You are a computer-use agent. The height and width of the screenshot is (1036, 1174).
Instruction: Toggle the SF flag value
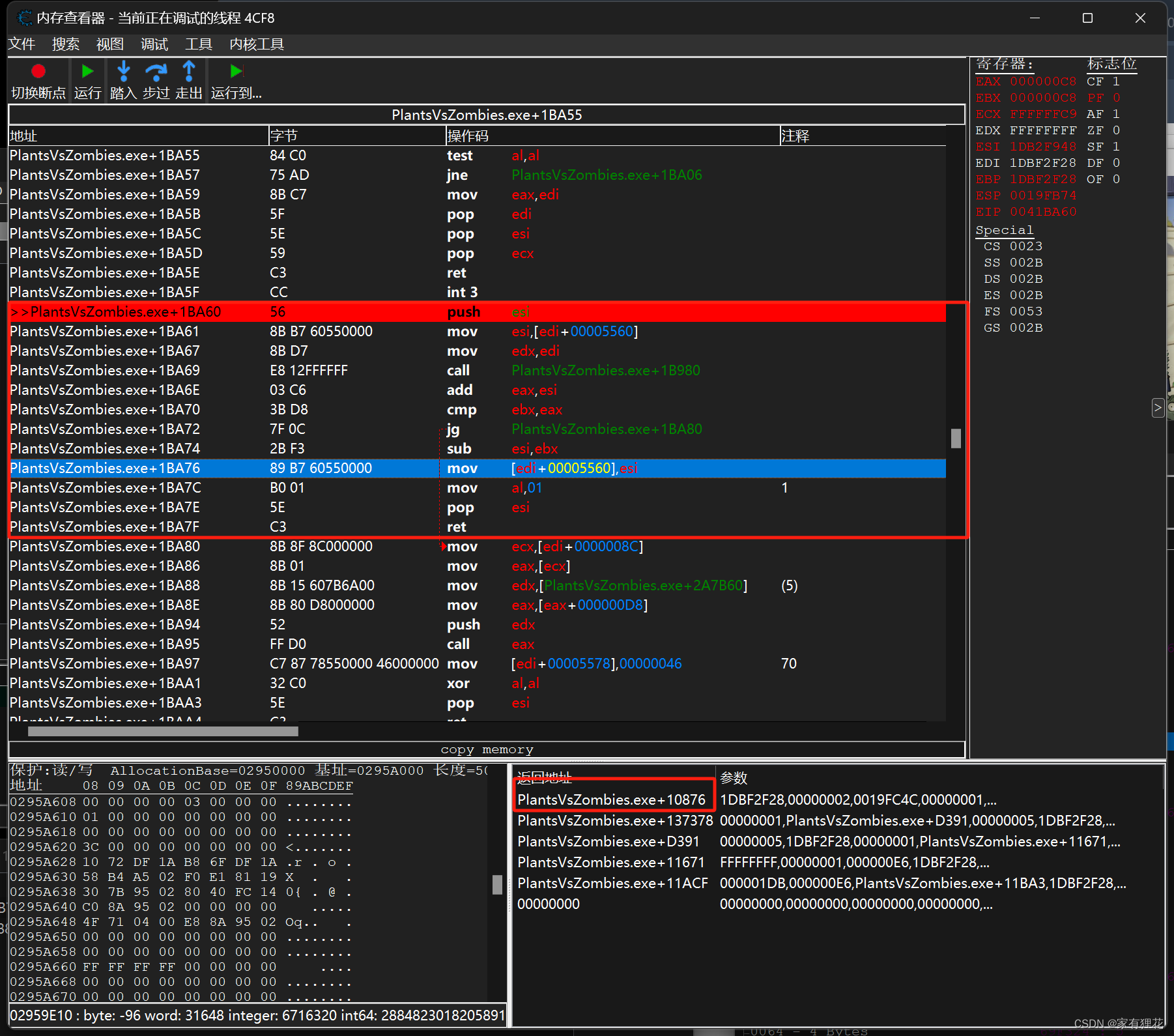(x=1116, y=147)
